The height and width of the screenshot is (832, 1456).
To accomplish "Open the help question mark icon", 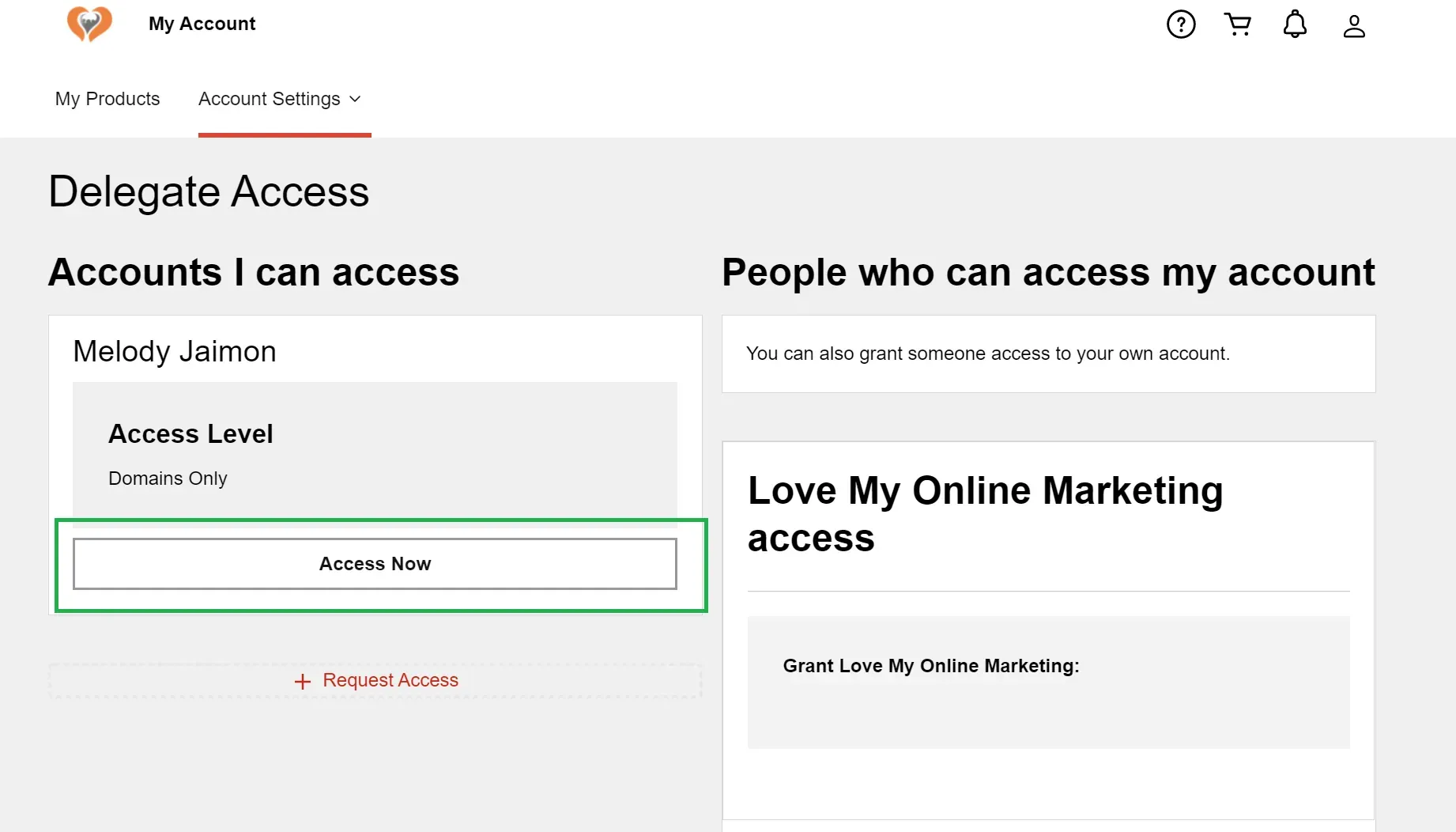I will click(1181, 25).
